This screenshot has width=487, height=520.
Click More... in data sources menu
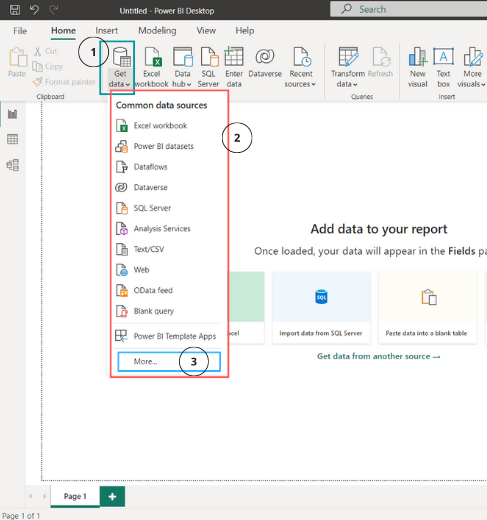point(169,362)
